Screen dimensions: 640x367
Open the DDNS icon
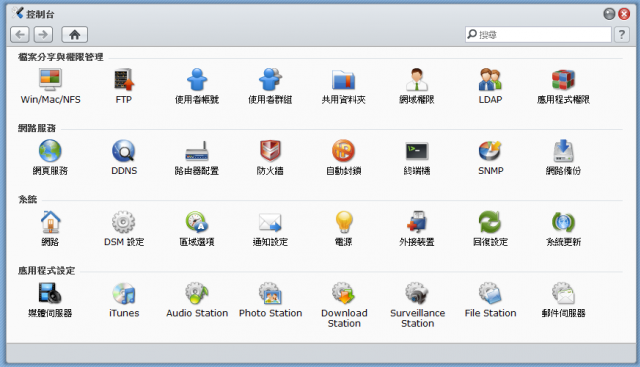124,151
